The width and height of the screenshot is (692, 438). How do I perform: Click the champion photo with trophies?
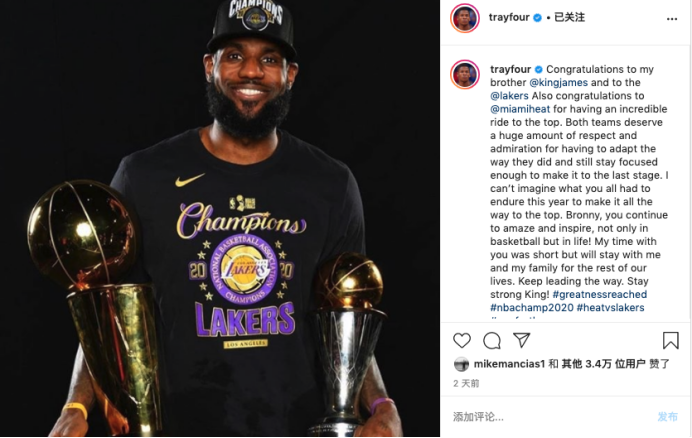[x=220, y=219]
